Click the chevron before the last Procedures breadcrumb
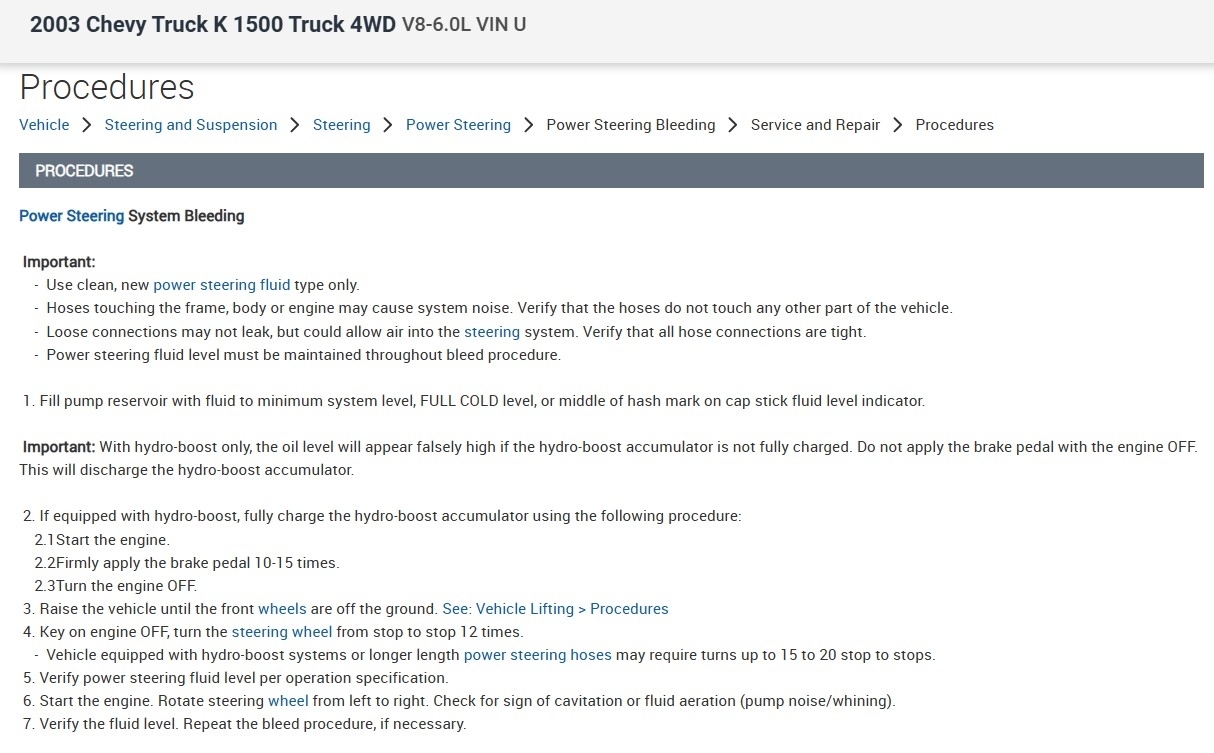Viewport: 1214px width, 753px height. point(897,125)
